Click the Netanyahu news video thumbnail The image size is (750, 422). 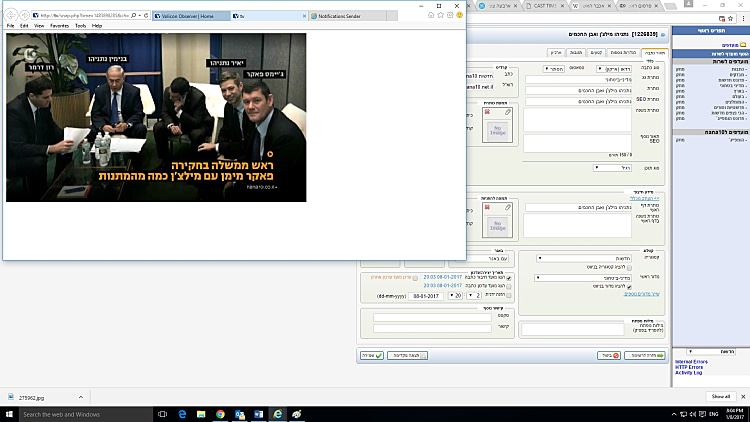[156, 117]
